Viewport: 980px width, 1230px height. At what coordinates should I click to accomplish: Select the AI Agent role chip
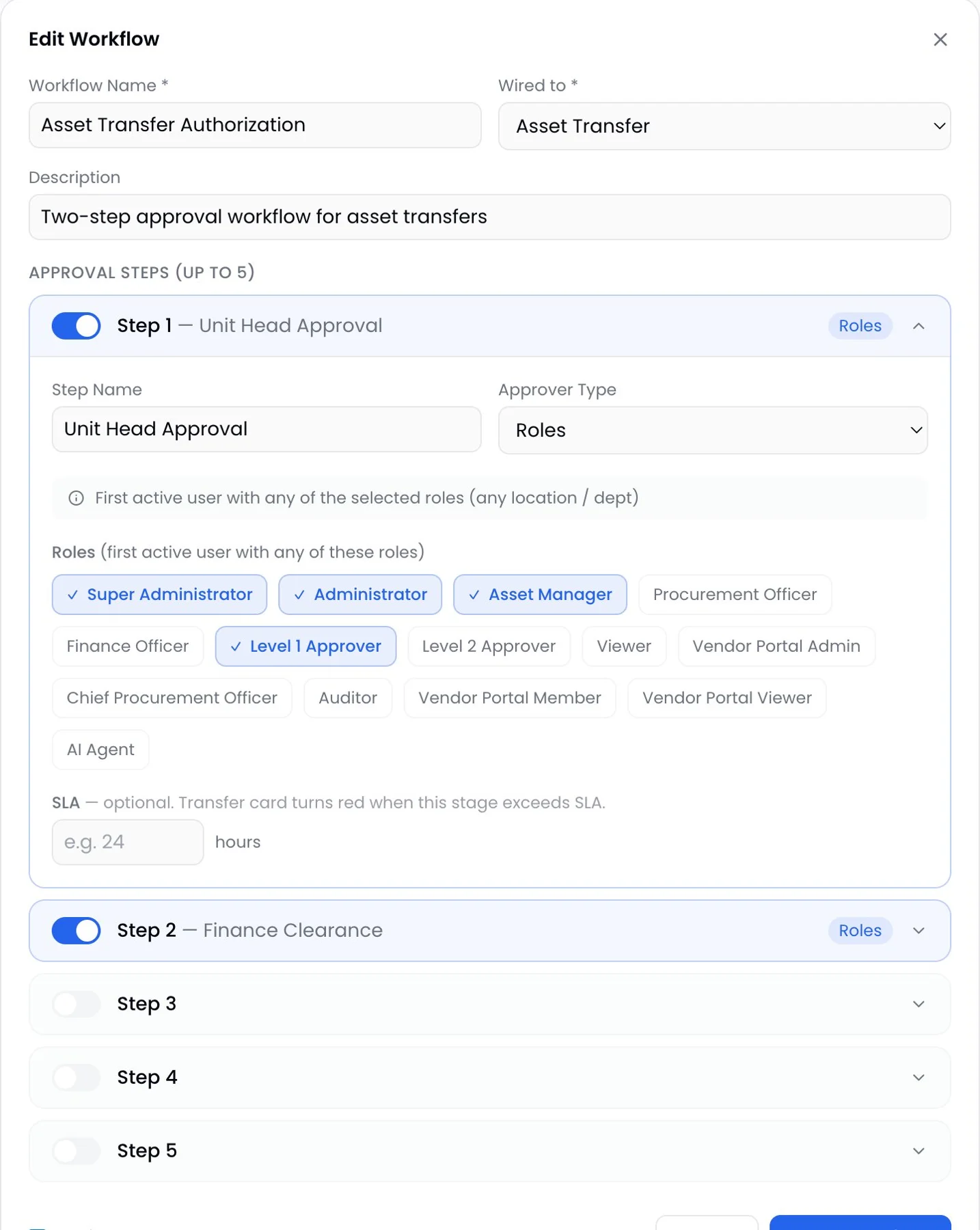[100, 750]
